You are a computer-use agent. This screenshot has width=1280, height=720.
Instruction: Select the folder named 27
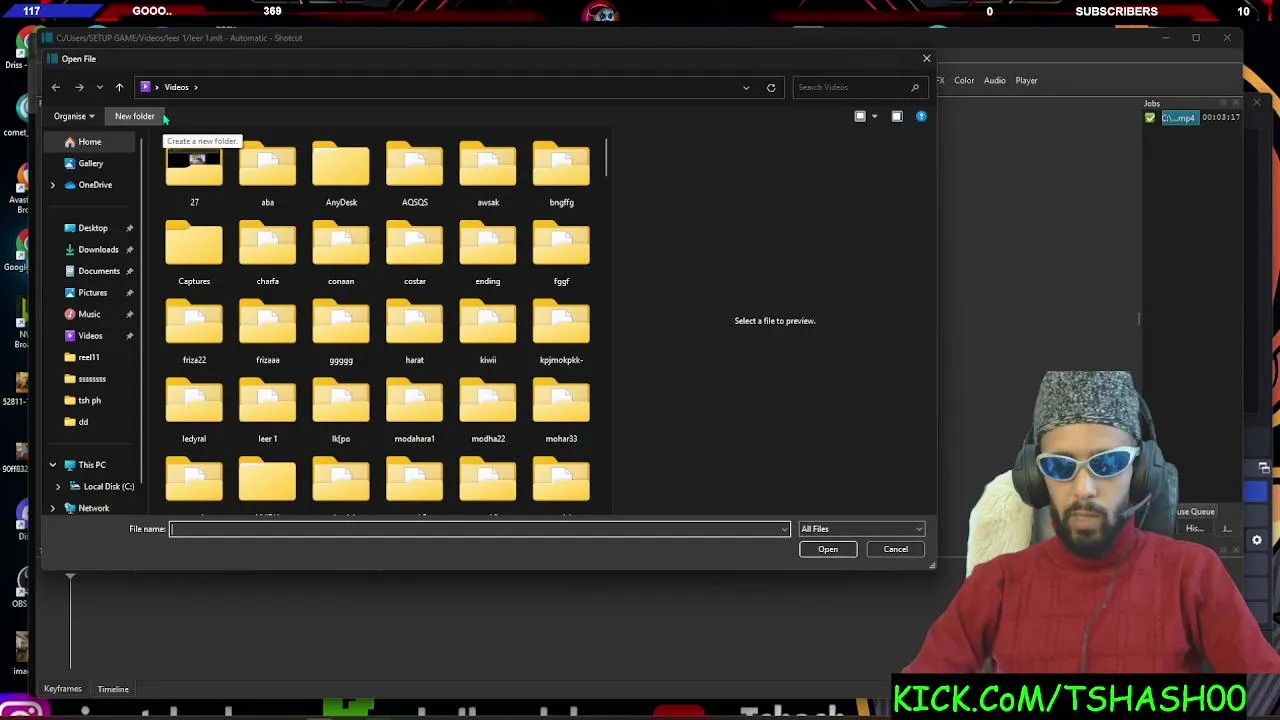(194, 175)
